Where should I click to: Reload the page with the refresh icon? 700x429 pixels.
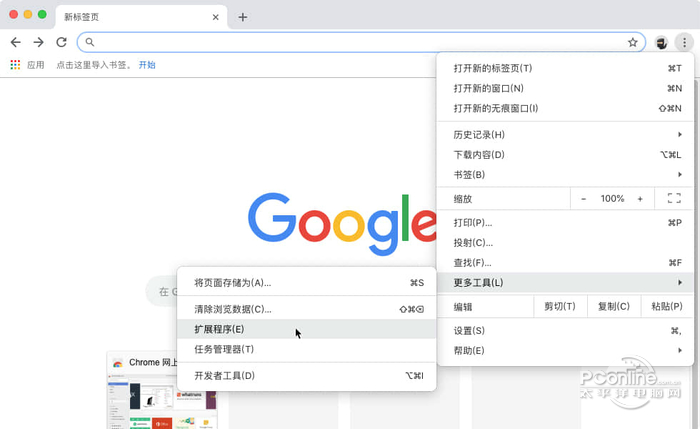coord(62,42)
